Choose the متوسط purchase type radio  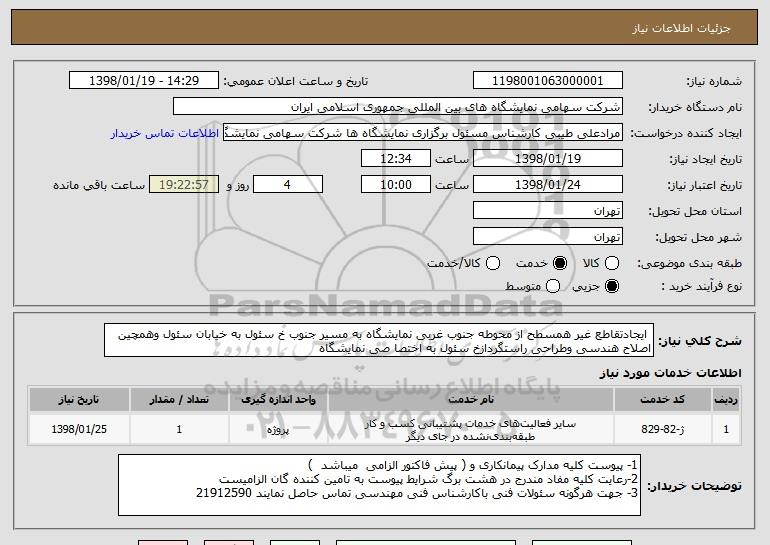tap(552, 286)
